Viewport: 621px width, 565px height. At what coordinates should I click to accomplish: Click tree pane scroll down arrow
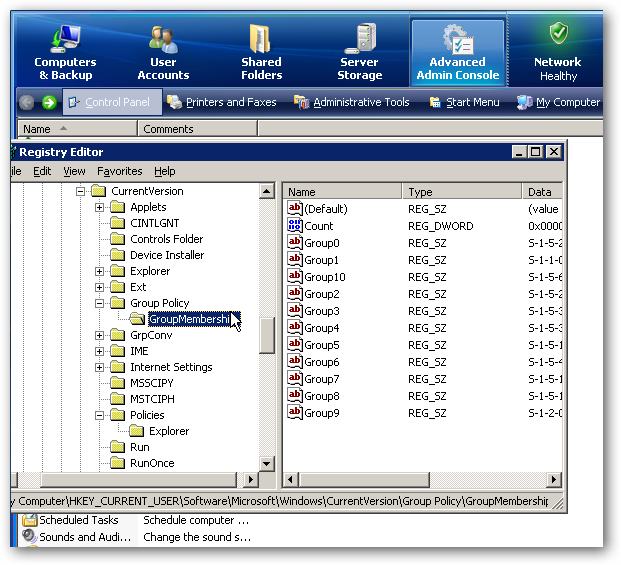coord(267,464)
